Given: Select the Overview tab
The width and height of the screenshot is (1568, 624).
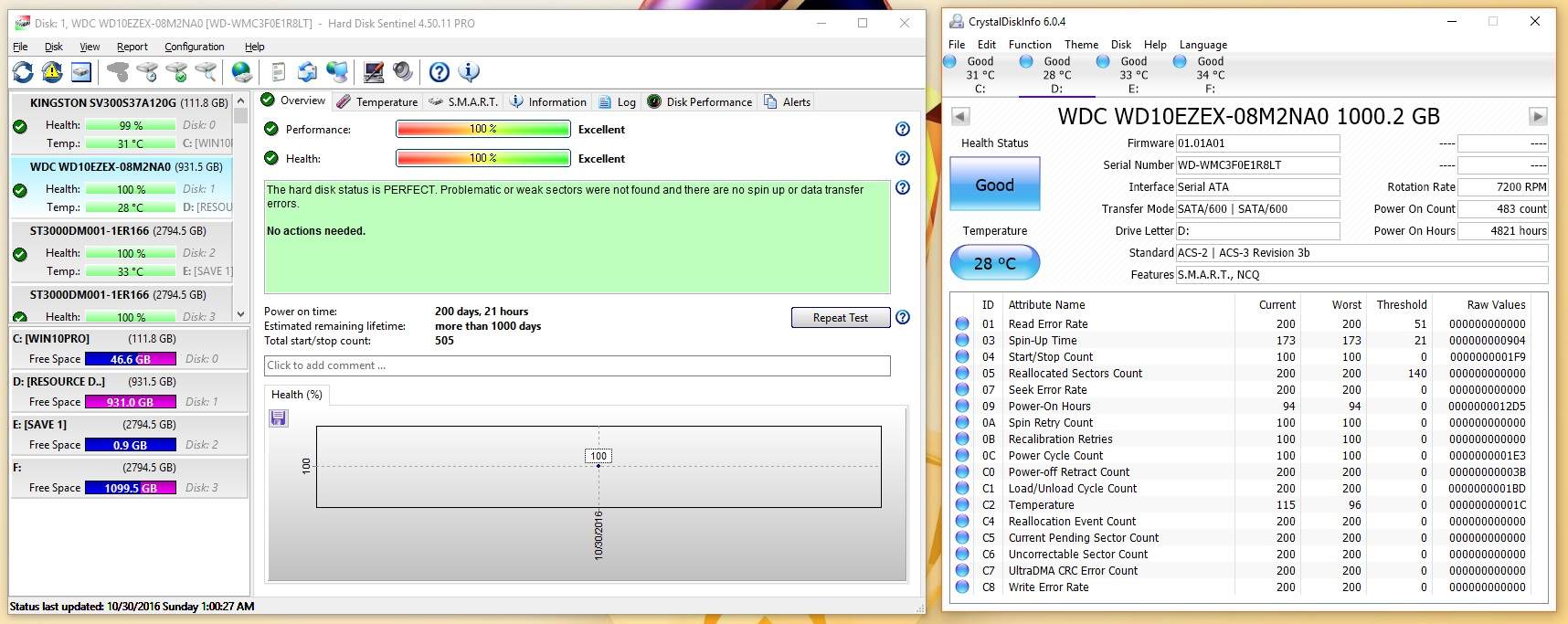Looking at the screenshot, I should coord(293,100).
